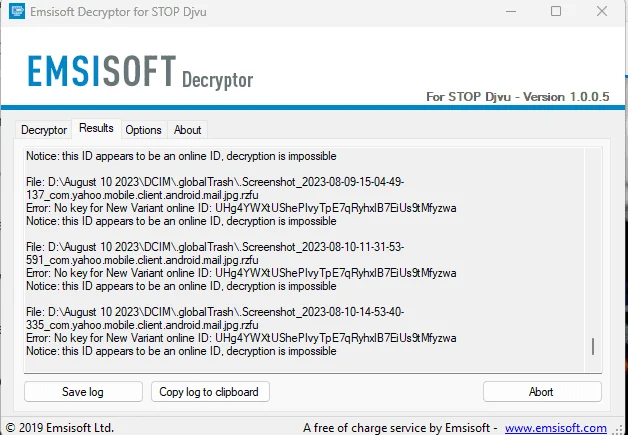Save the log to a file
The image size is (628, 435).
[x=83, y=391]
